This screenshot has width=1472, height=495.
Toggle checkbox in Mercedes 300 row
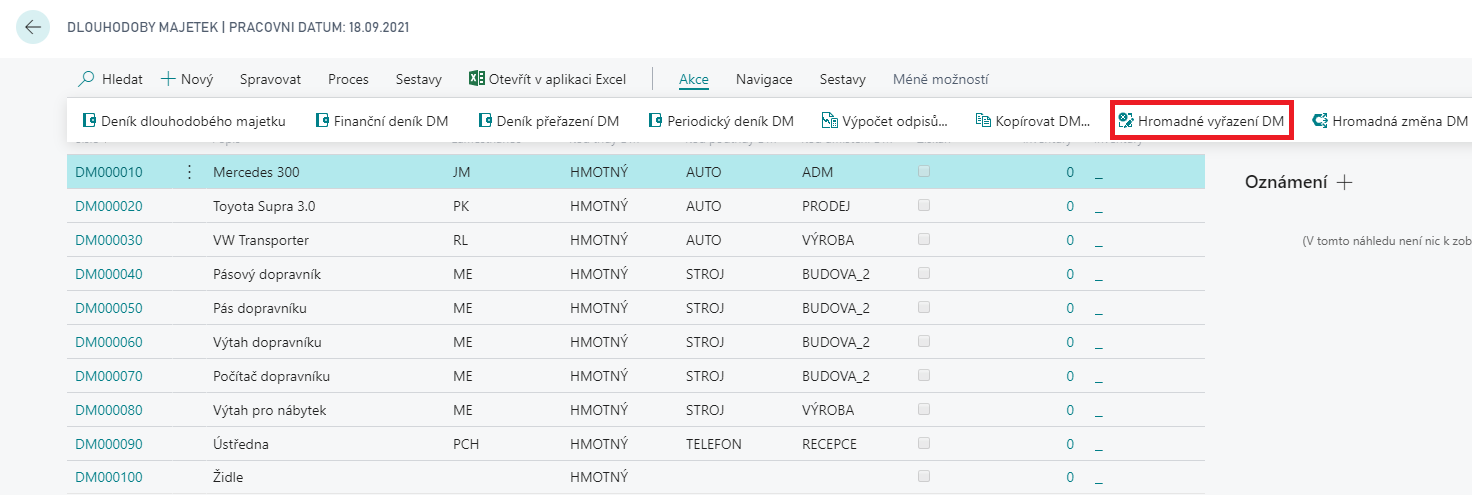(924, 172)
